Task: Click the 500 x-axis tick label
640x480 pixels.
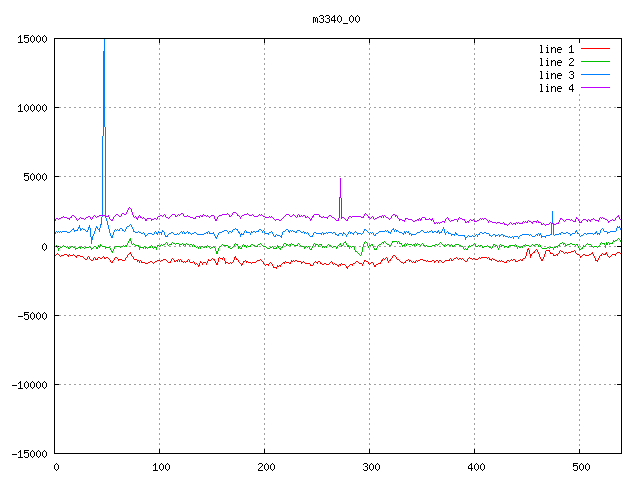Action: (579, 467)
